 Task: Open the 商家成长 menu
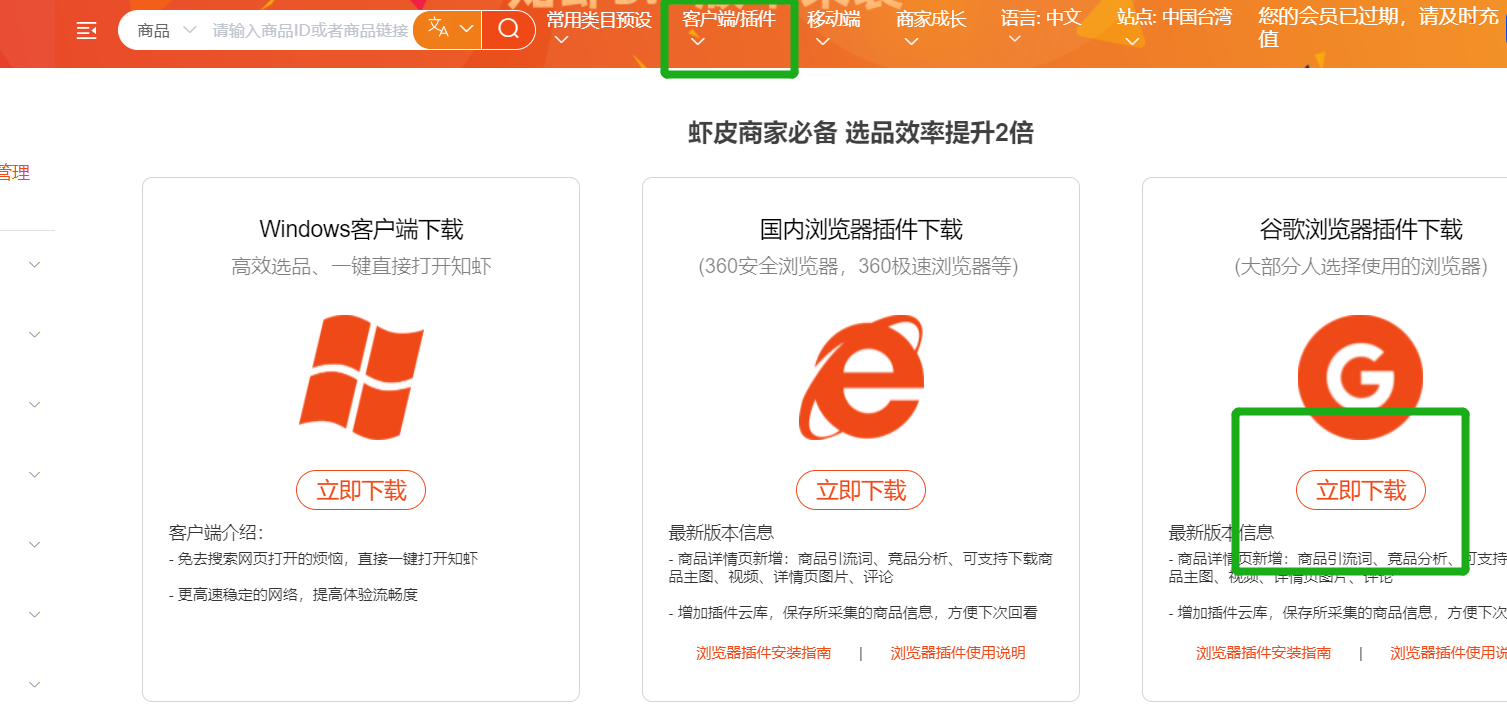(x=931, y=27)
